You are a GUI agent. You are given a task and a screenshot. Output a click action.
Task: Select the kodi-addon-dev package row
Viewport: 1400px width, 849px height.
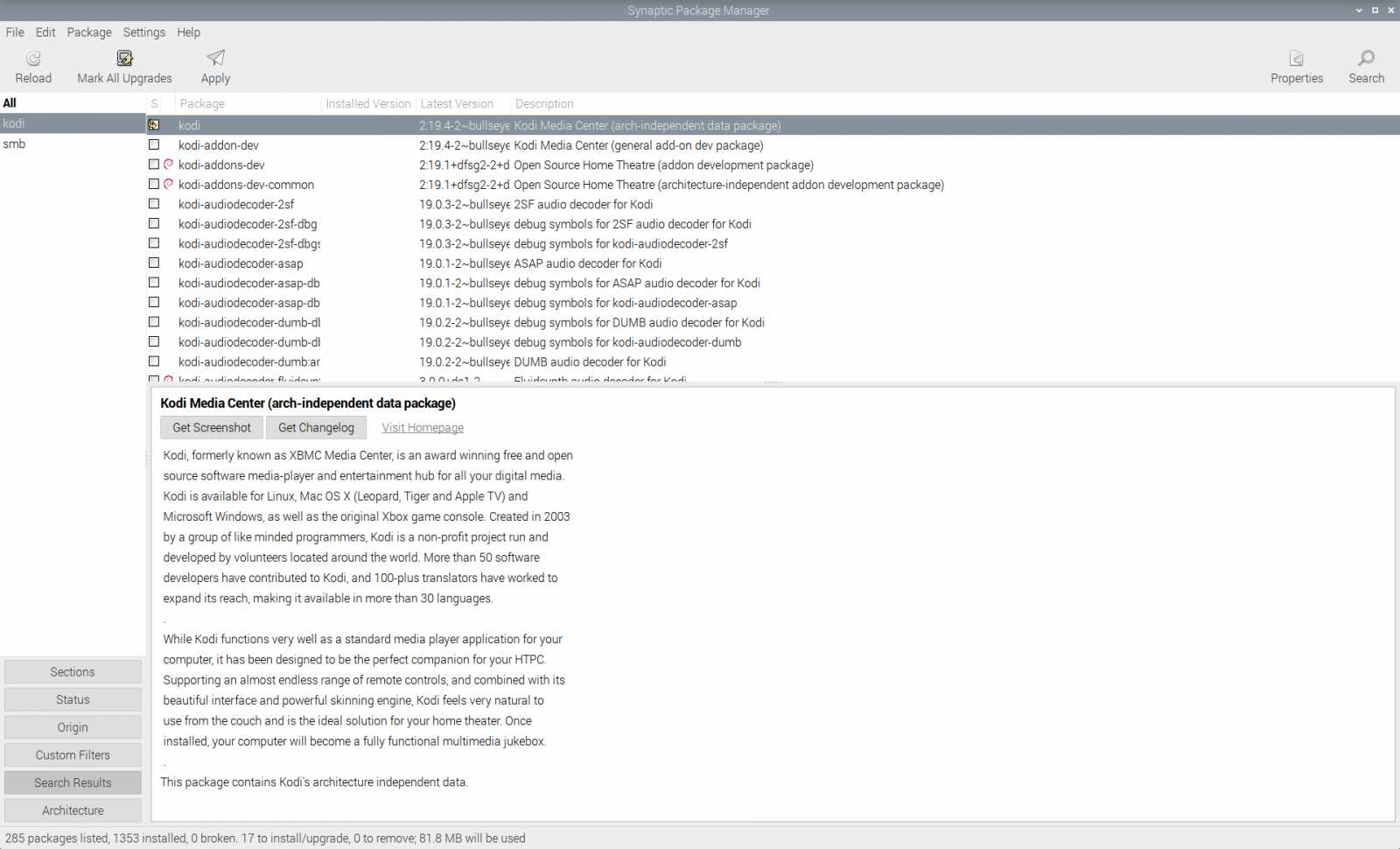773,145
